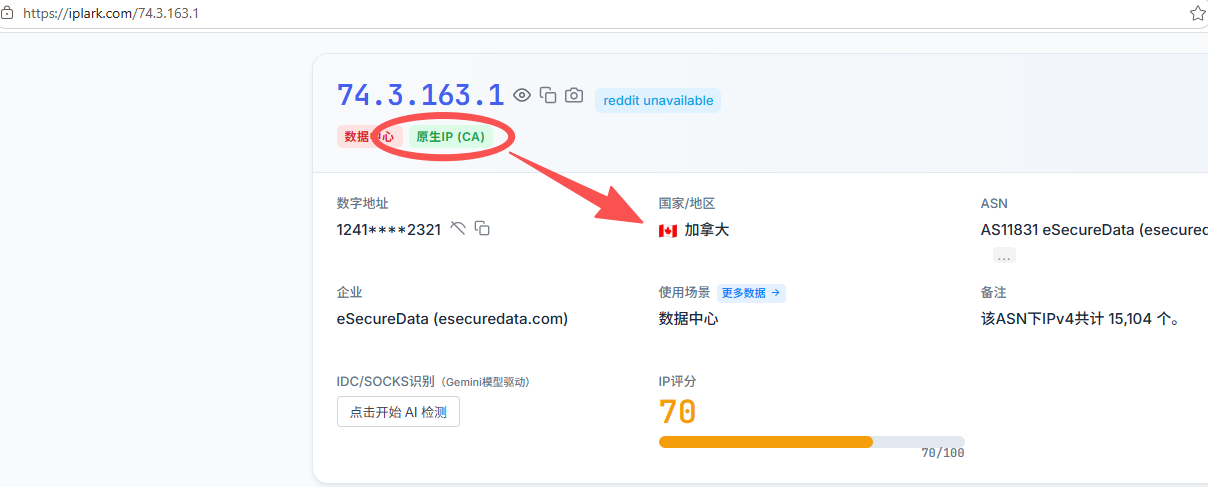This screenshot has height=487, width=1208.
Task: Click the reddit unavailable badge
Action: (x=658, y=100)
